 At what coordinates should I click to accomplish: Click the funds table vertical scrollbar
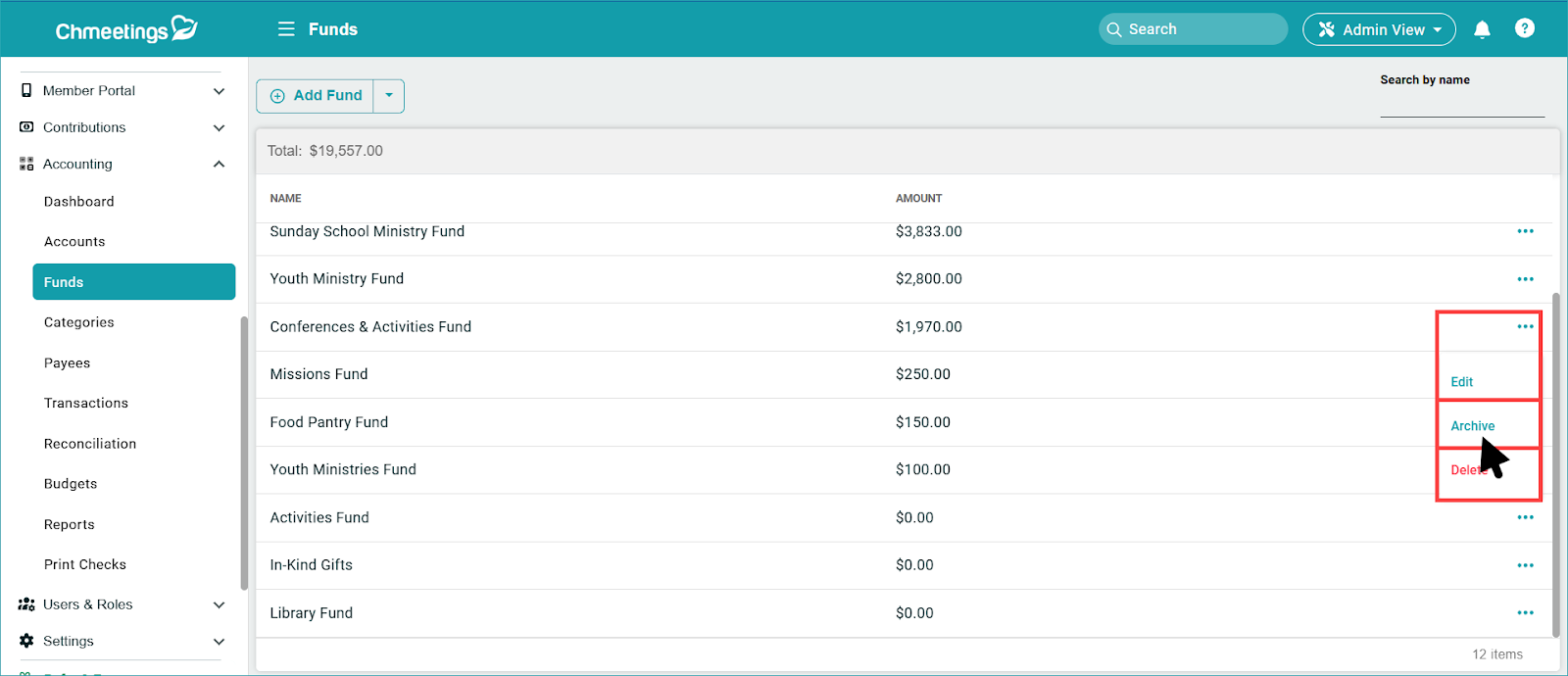click(1555, 460)
